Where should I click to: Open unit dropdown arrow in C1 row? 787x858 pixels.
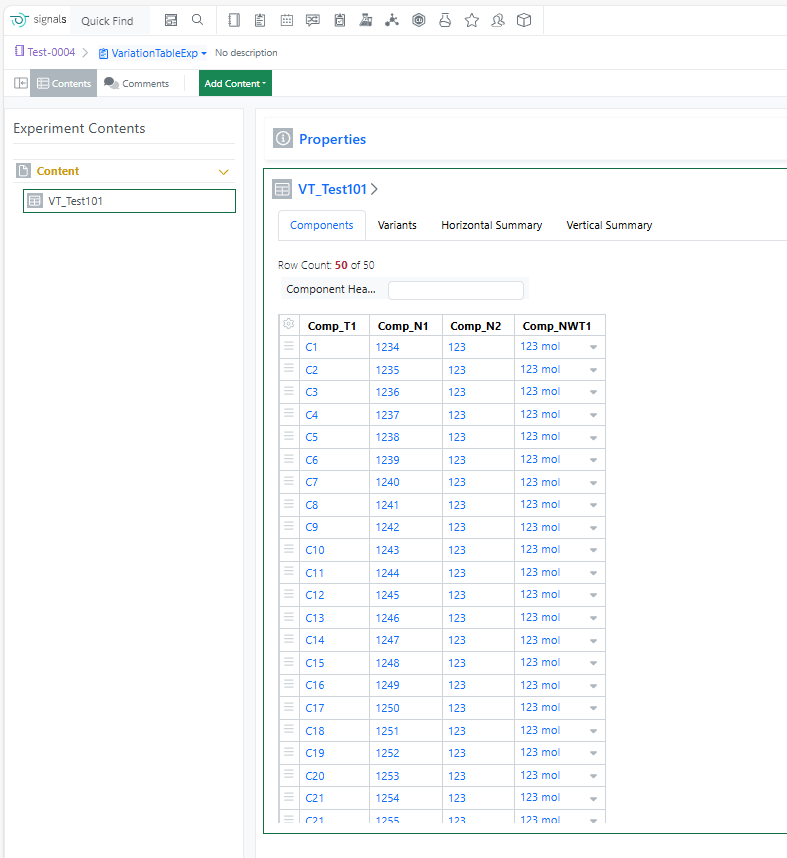pyautogui.click(x=593, y=347)
